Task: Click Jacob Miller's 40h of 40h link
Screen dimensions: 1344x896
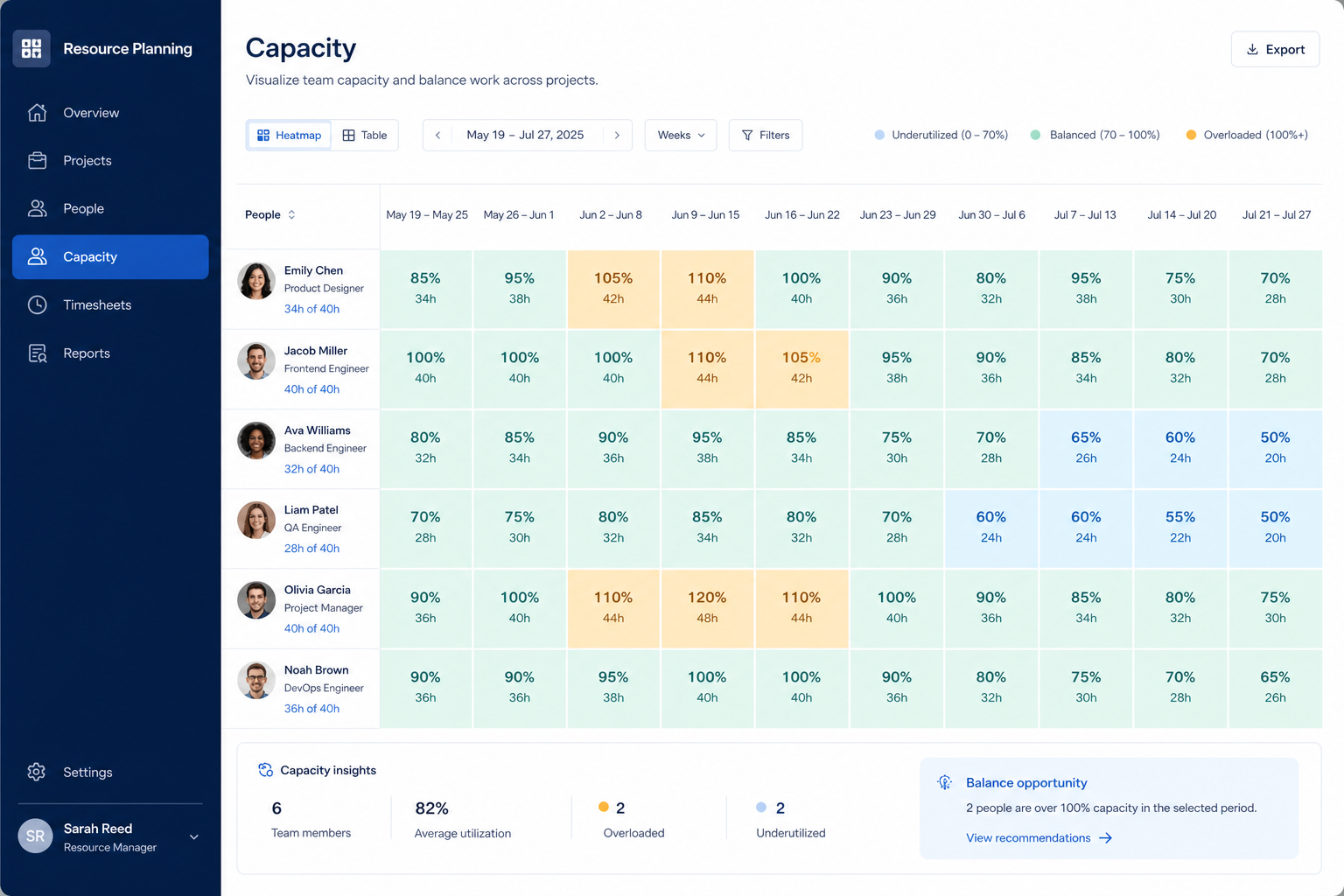Action: click(311, 389)
